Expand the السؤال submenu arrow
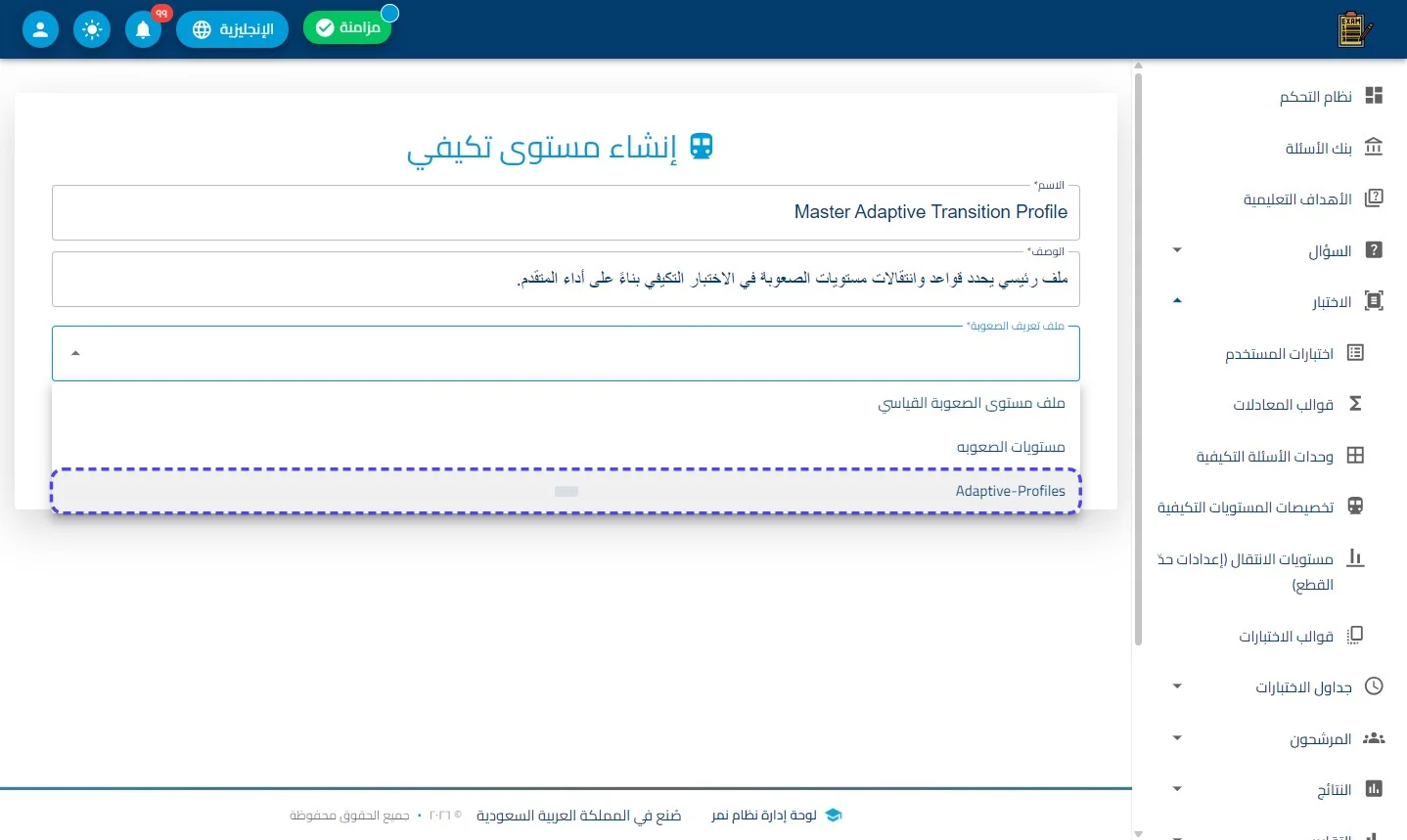Image resolution: width=1407 pixels, height=840 pixels. [x=1177, y=250]
